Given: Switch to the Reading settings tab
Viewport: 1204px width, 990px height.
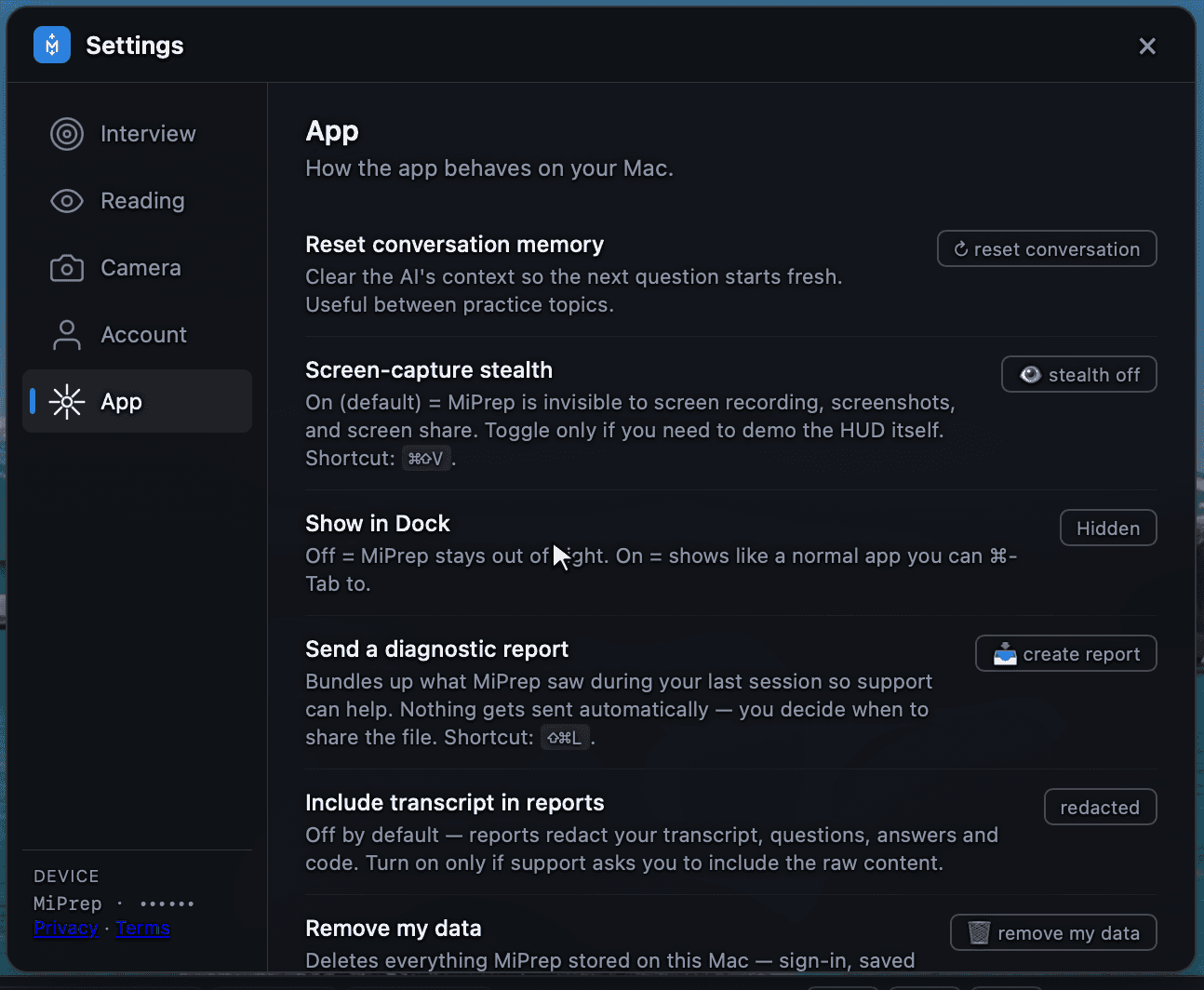Looking at the screenshot, I should (137, 201).
